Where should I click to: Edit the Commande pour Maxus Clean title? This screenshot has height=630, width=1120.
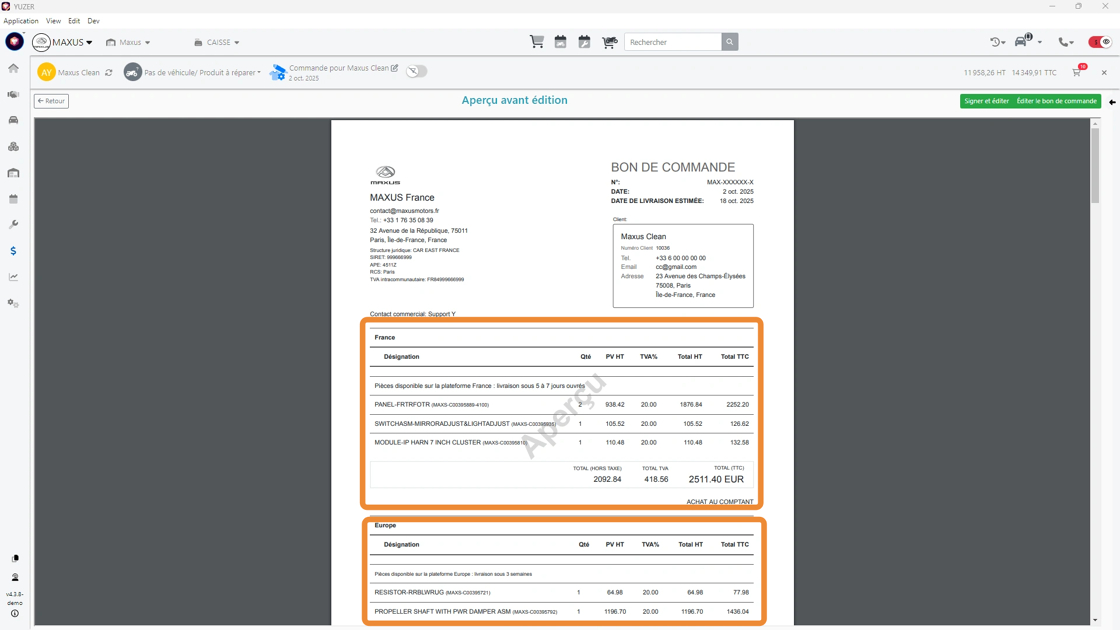394,68
